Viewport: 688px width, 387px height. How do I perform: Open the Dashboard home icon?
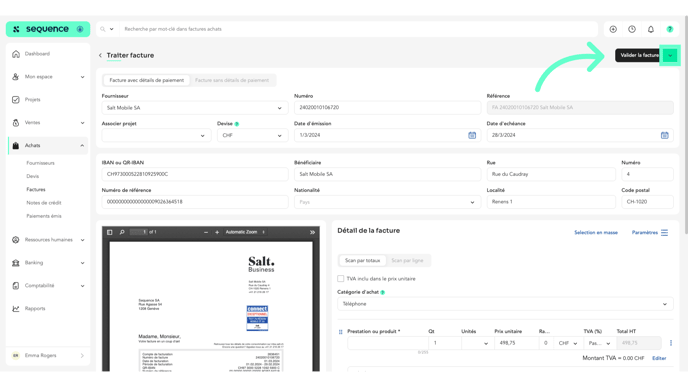pyautogui.click(x=16, y=54)
